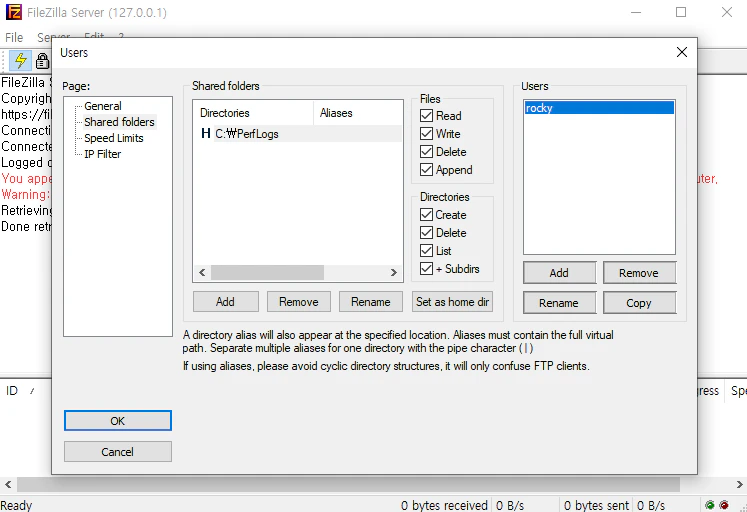This screenshot has height=512, width=747.
Task: Click the lightning bolt connect toolbar icon
Action: pos(20,60)
